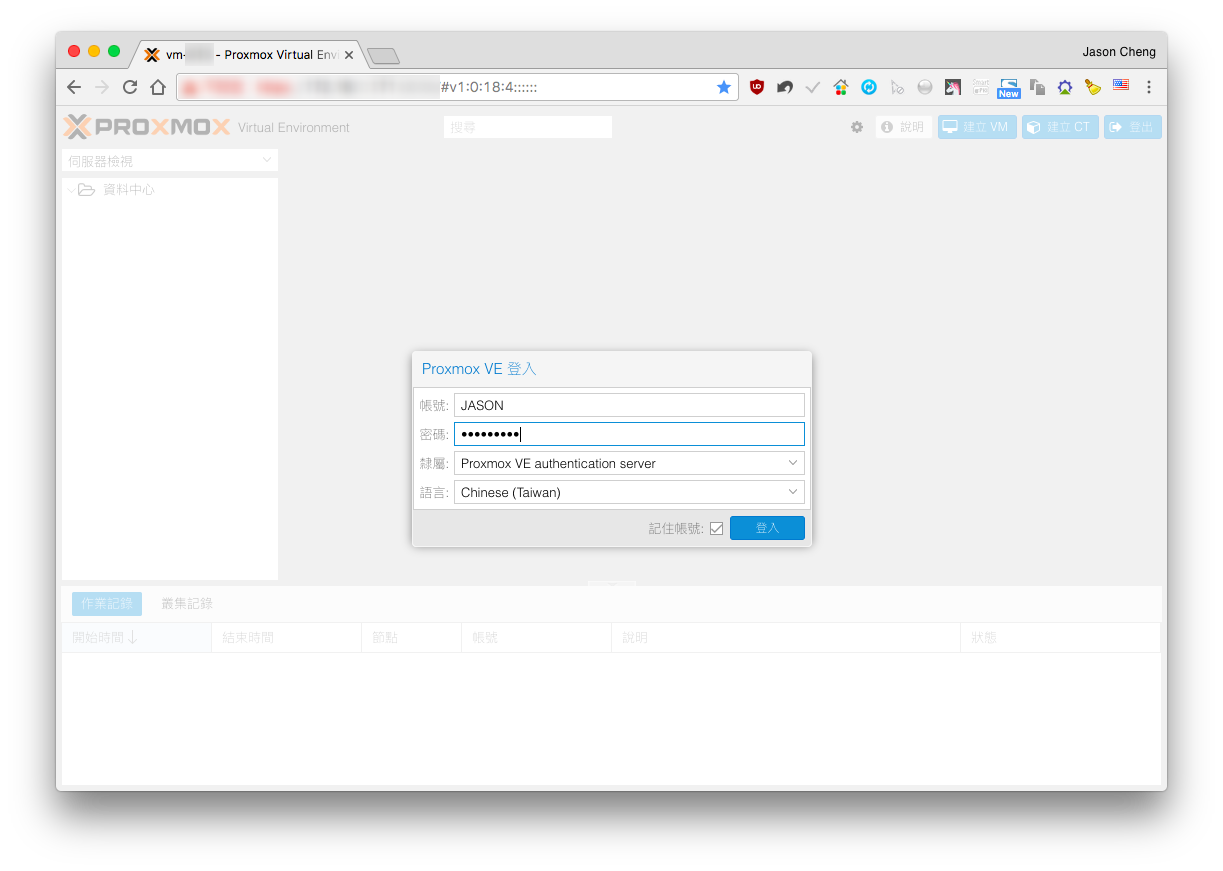Click the 帳號 username field

pos(629,405)
